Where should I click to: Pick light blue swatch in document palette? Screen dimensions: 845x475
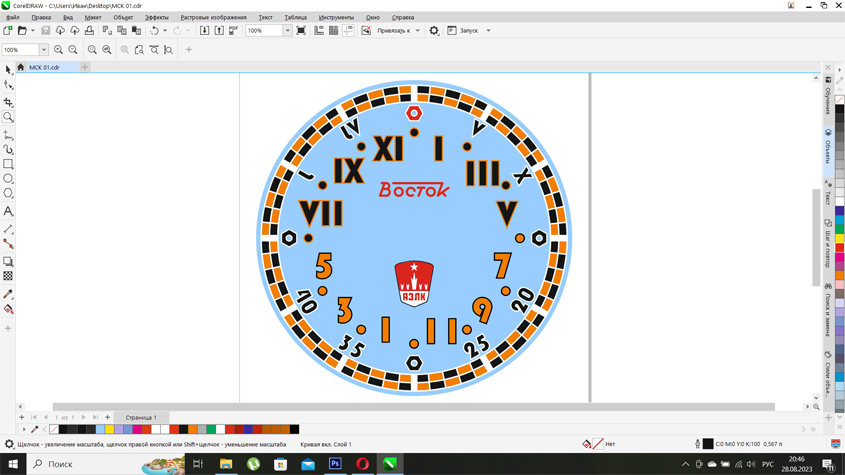click(x=100, y=429)
